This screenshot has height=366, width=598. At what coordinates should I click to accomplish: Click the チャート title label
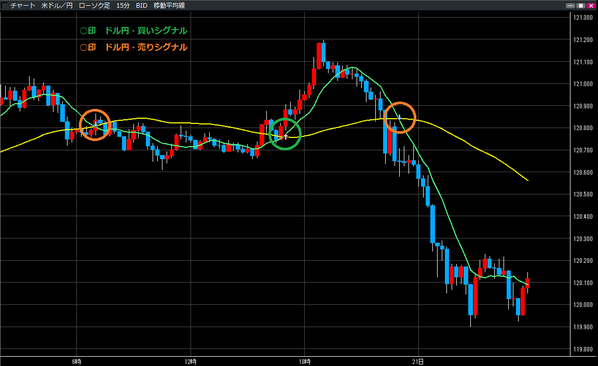[x=22, y=6]
